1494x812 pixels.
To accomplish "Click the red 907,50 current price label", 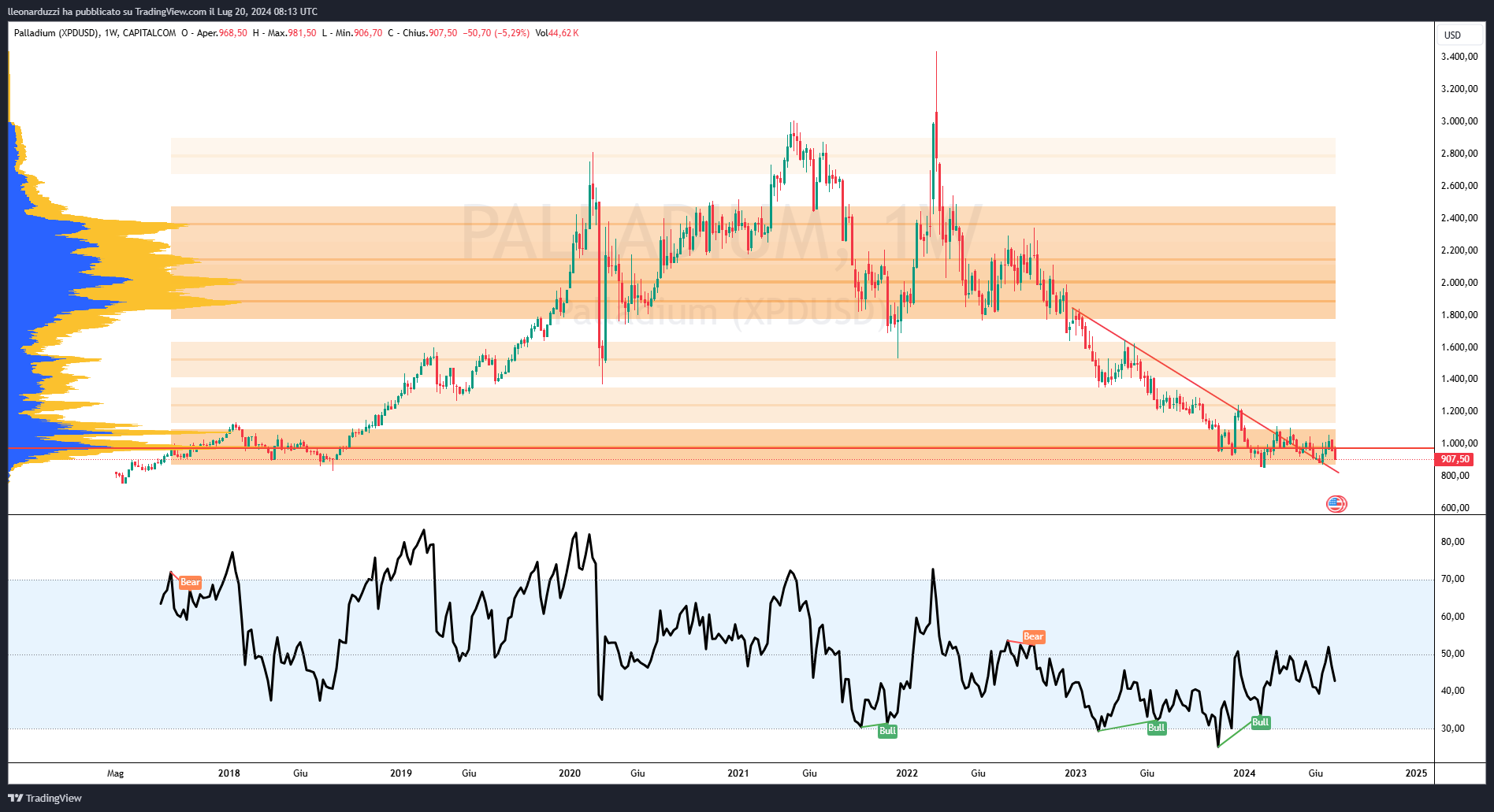I will pyautogui.click(x=1455, y=459).
